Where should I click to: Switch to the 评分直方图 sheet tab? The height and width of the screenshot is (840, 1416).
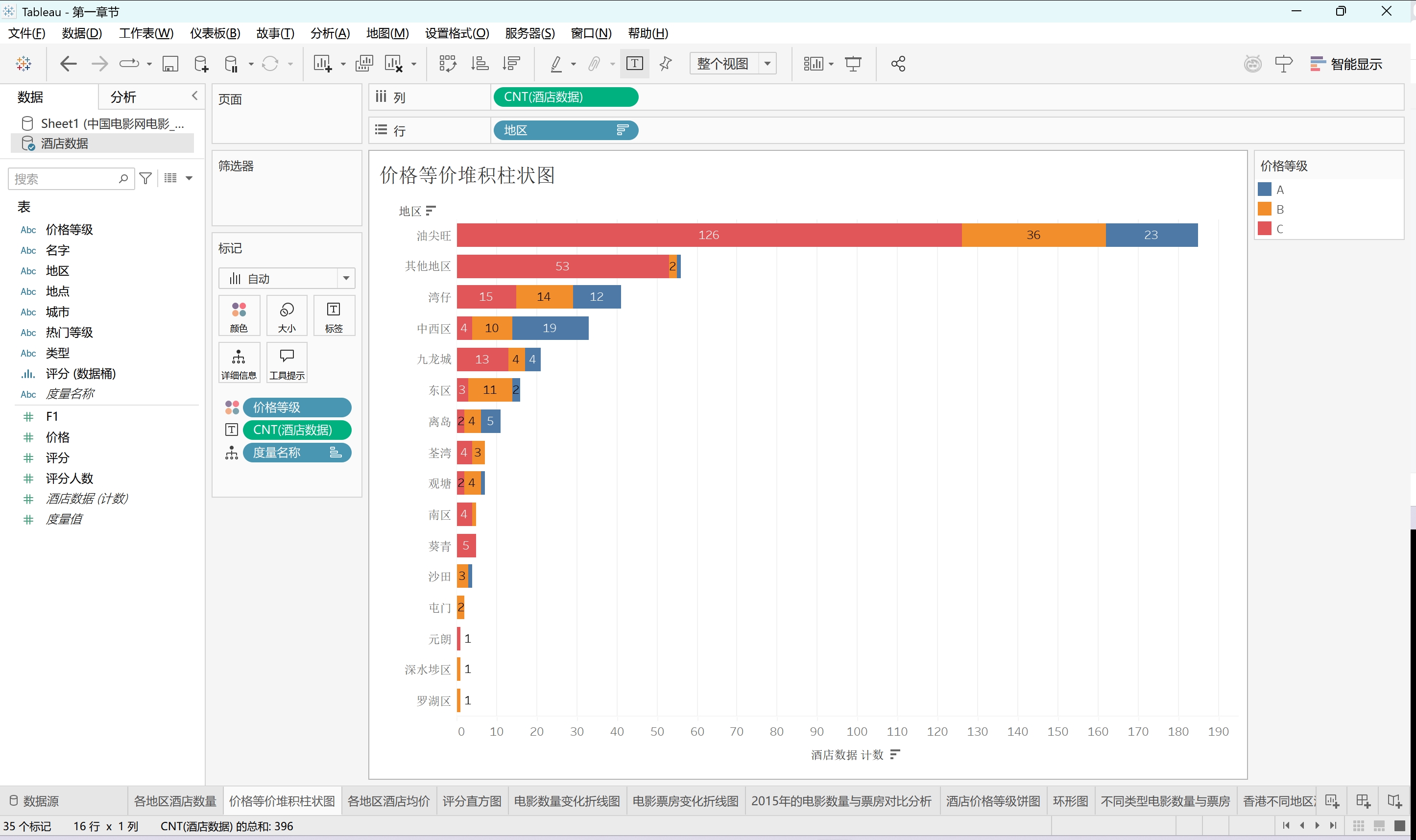click(x=472, y=801)
